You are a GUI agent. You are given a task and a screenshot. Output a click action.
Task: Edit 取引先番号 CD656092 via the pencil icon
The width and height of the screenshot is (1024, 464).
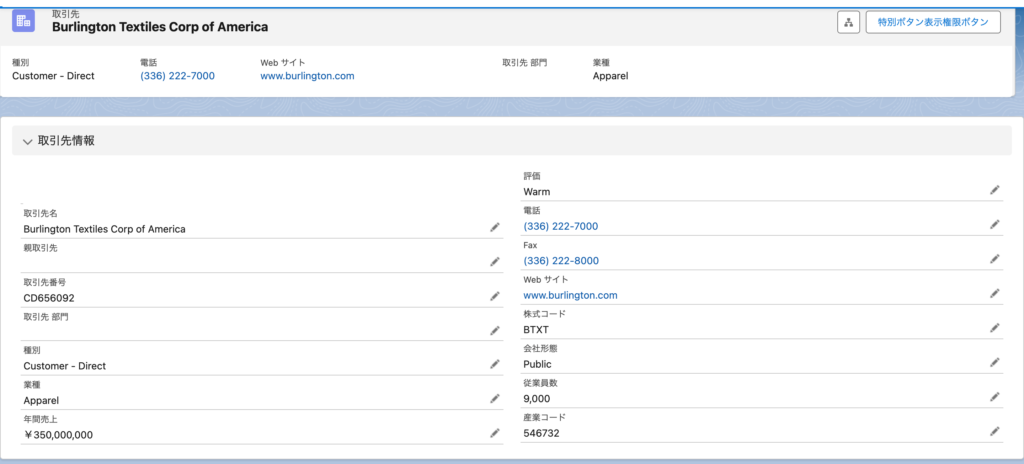point(495,296)
